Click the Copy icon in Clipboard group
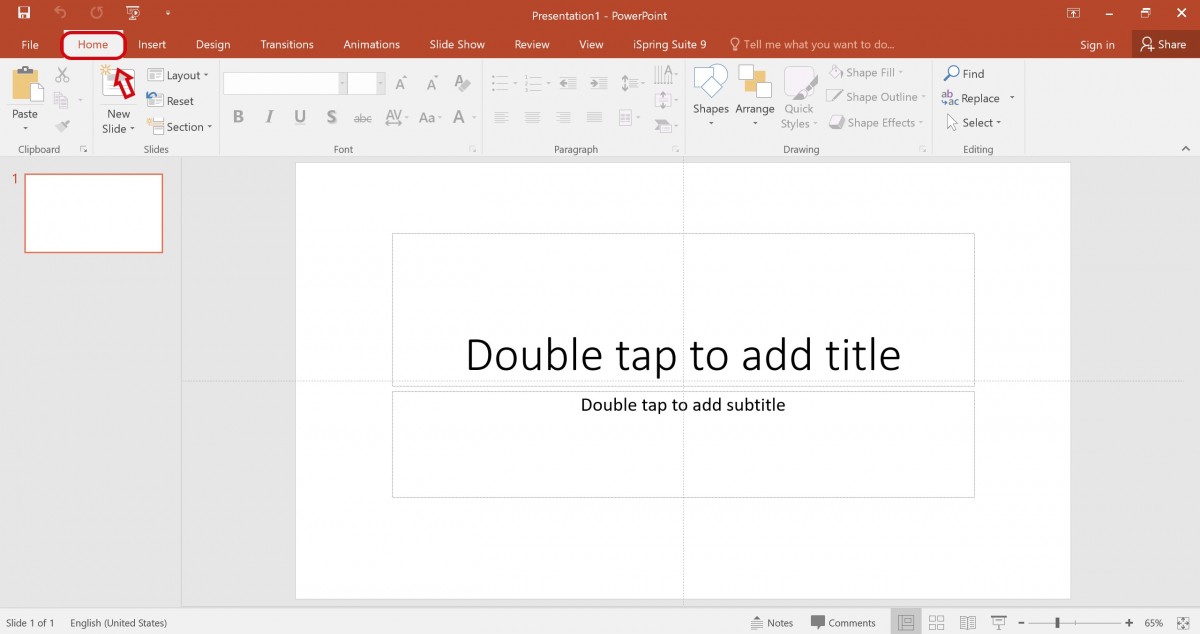Image resolution: width=1200 pixels, height=634 pixels. pos(62,100)
